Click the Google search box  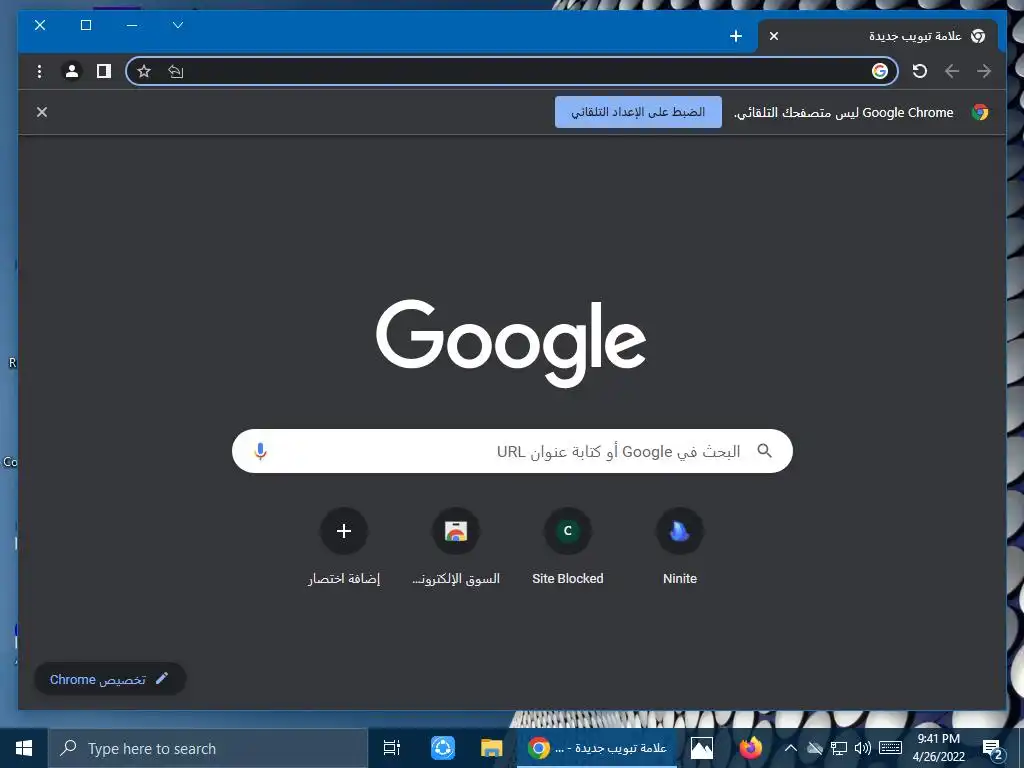point(512,451)
